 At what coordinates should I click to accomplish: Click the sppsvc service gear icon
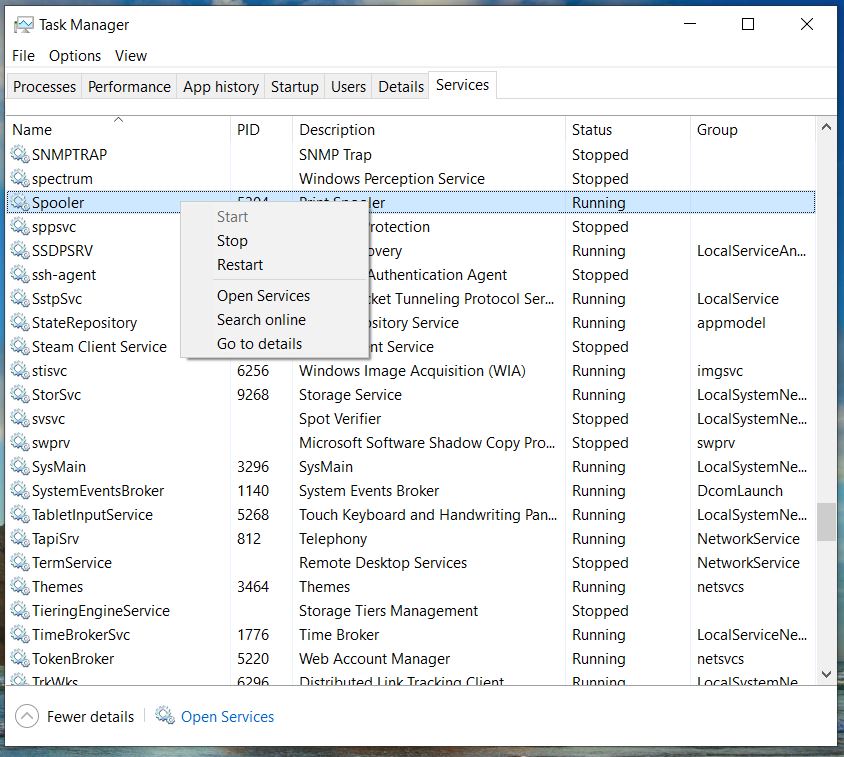[x=20, y=226]
